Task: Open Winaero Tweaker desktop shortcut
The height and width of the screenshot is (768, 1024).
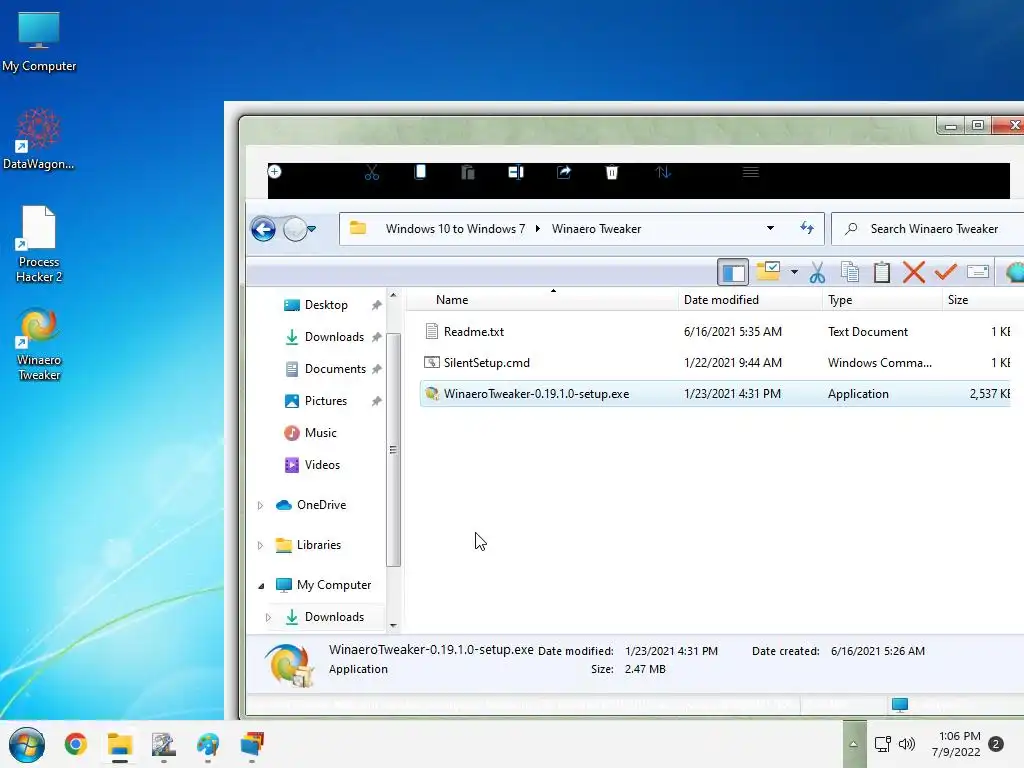Action: (x=39, y=344)
